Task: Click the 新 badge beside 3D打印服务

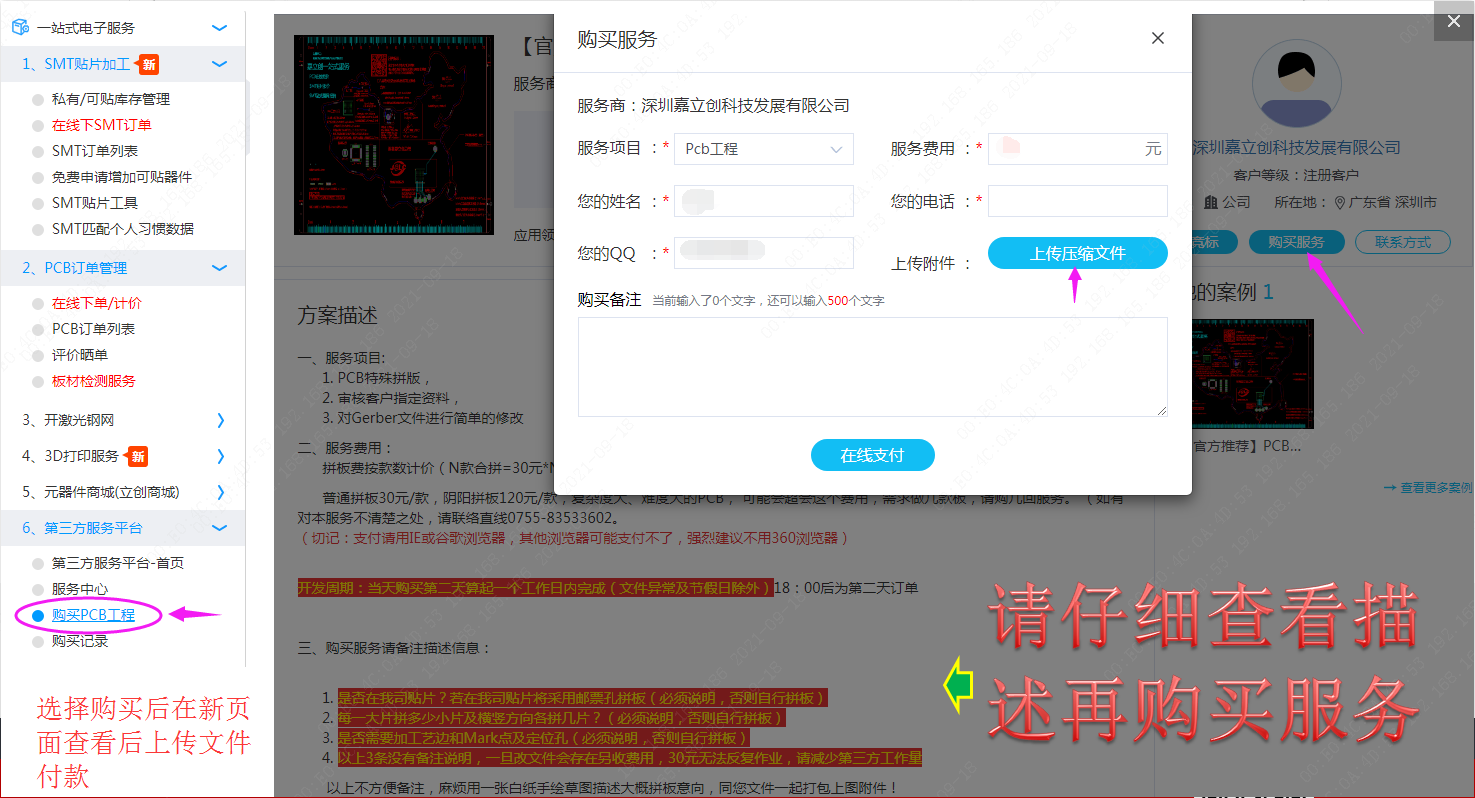Action: click(138, 456)
